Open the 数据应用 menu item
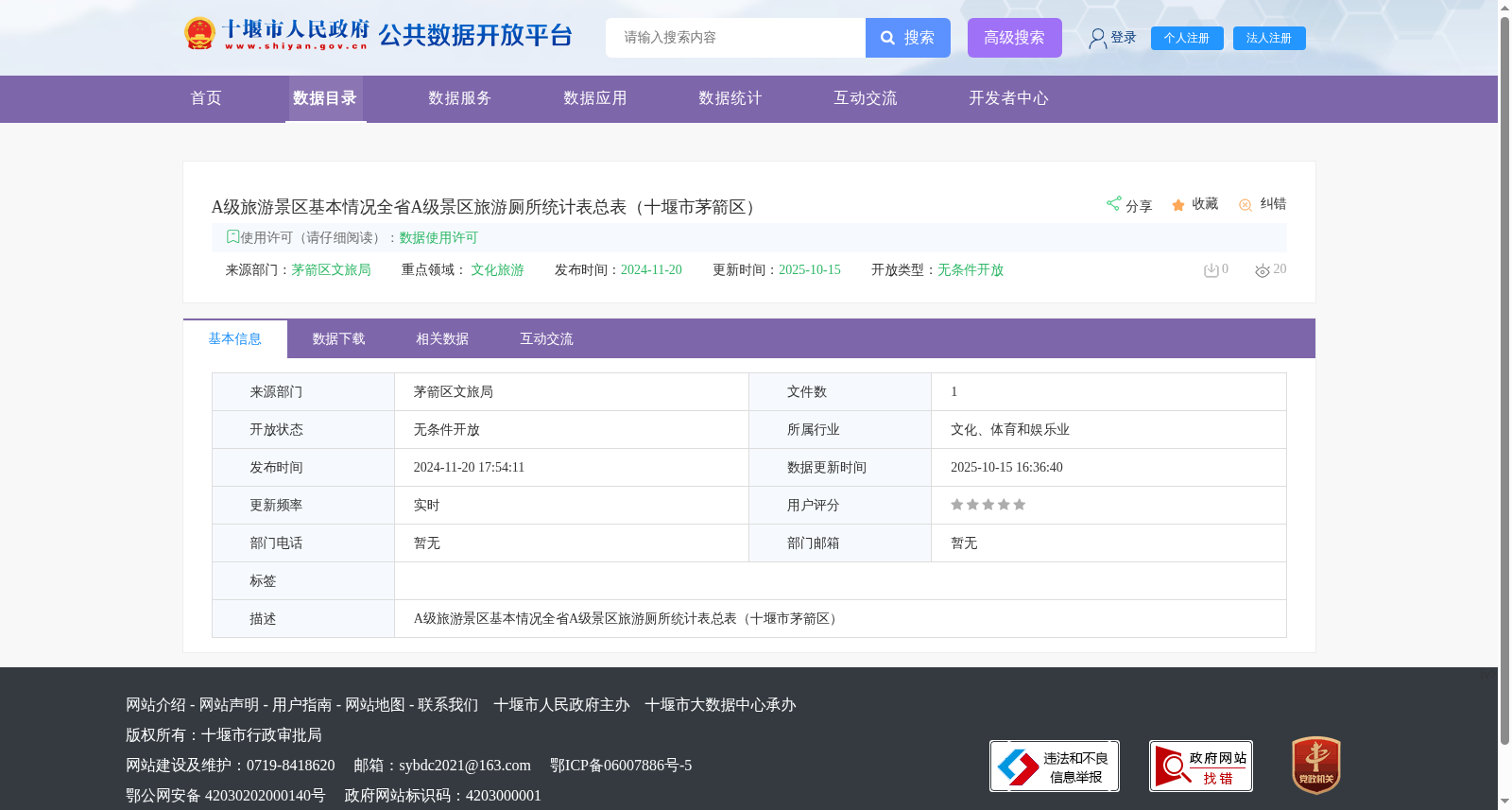Image resolution: width=1512 pixels, height=810 pixels. [x=594, y=98]
